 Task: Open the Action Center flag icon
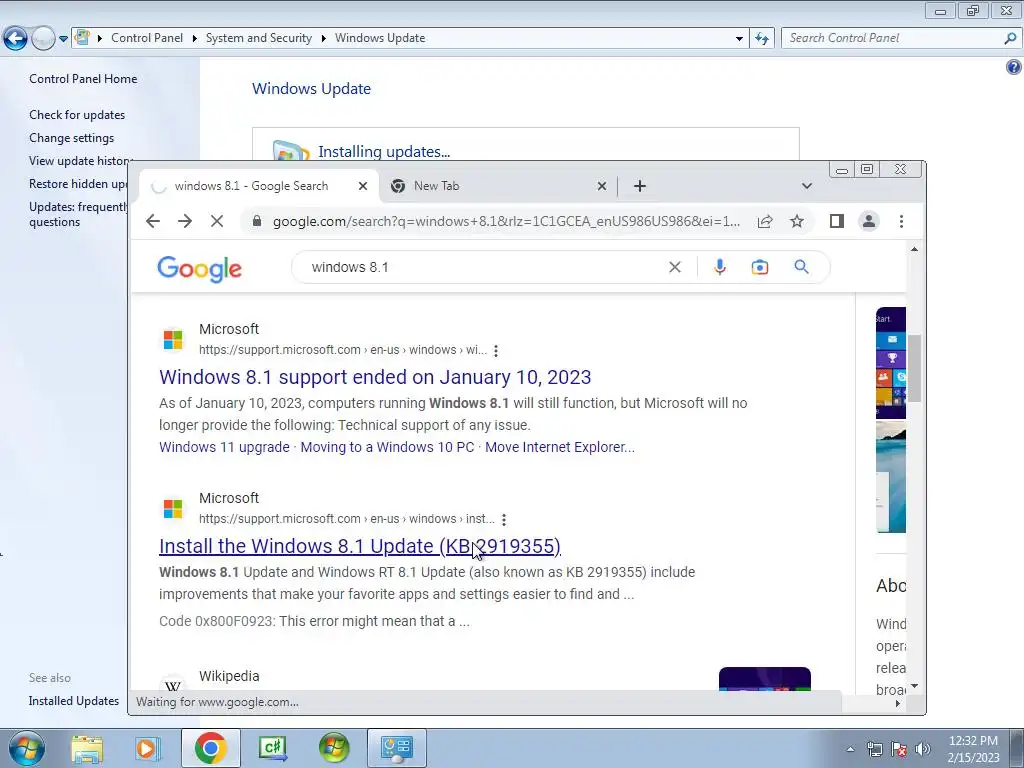pyautogui.click(x=899, y=749)
